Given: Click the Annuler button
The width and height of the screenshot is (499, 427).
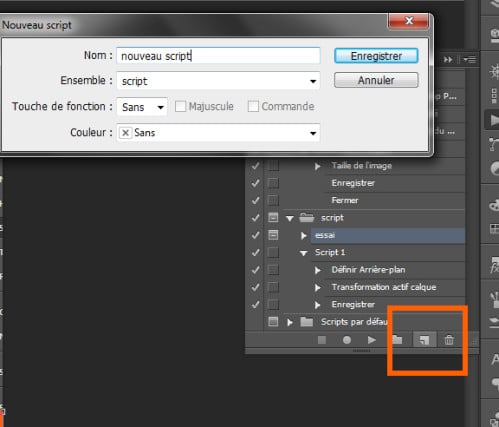Looking at the screenshot, I should (x=376, y=80).
